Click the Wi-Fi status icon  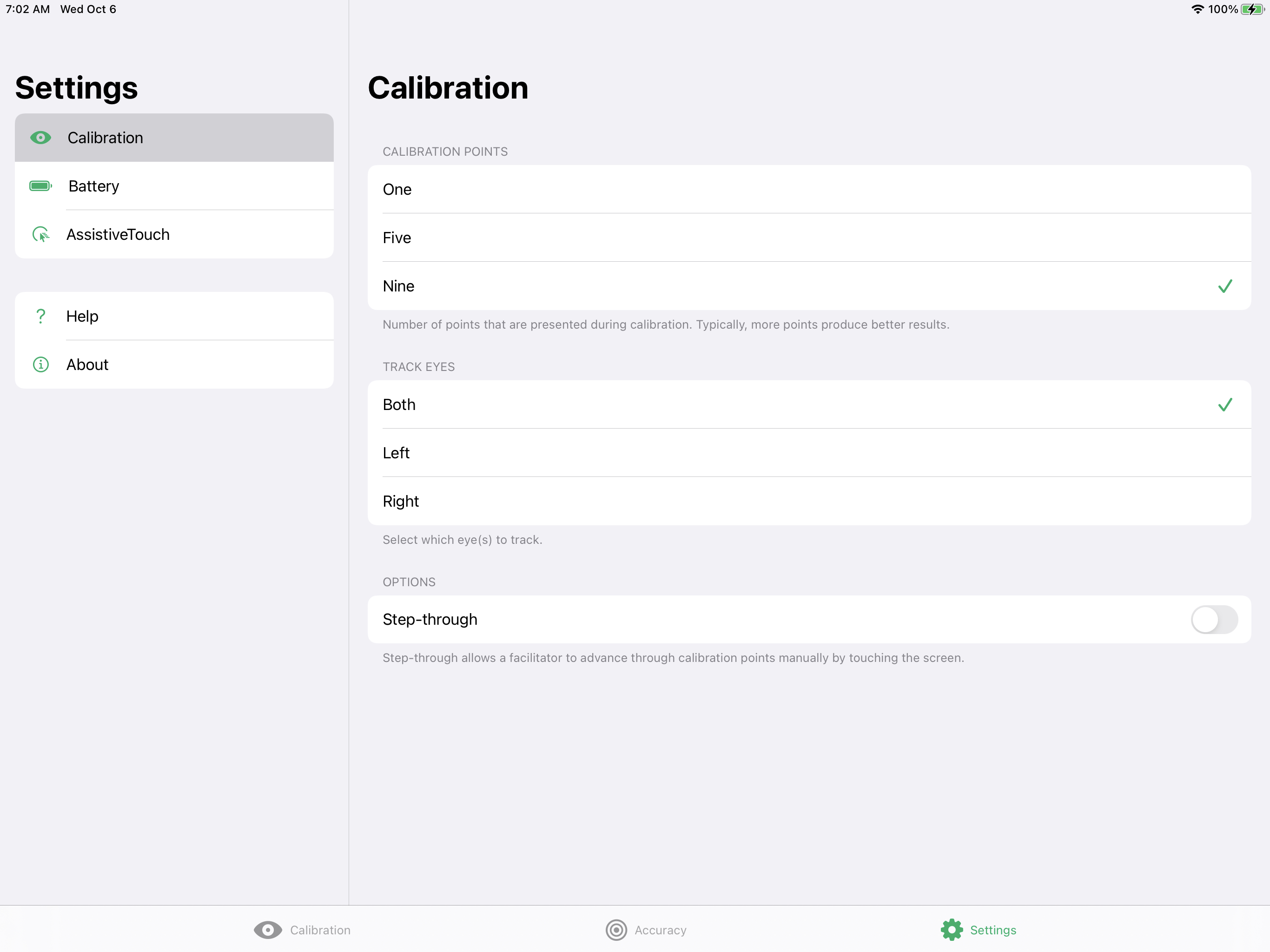pos(1197,9)
